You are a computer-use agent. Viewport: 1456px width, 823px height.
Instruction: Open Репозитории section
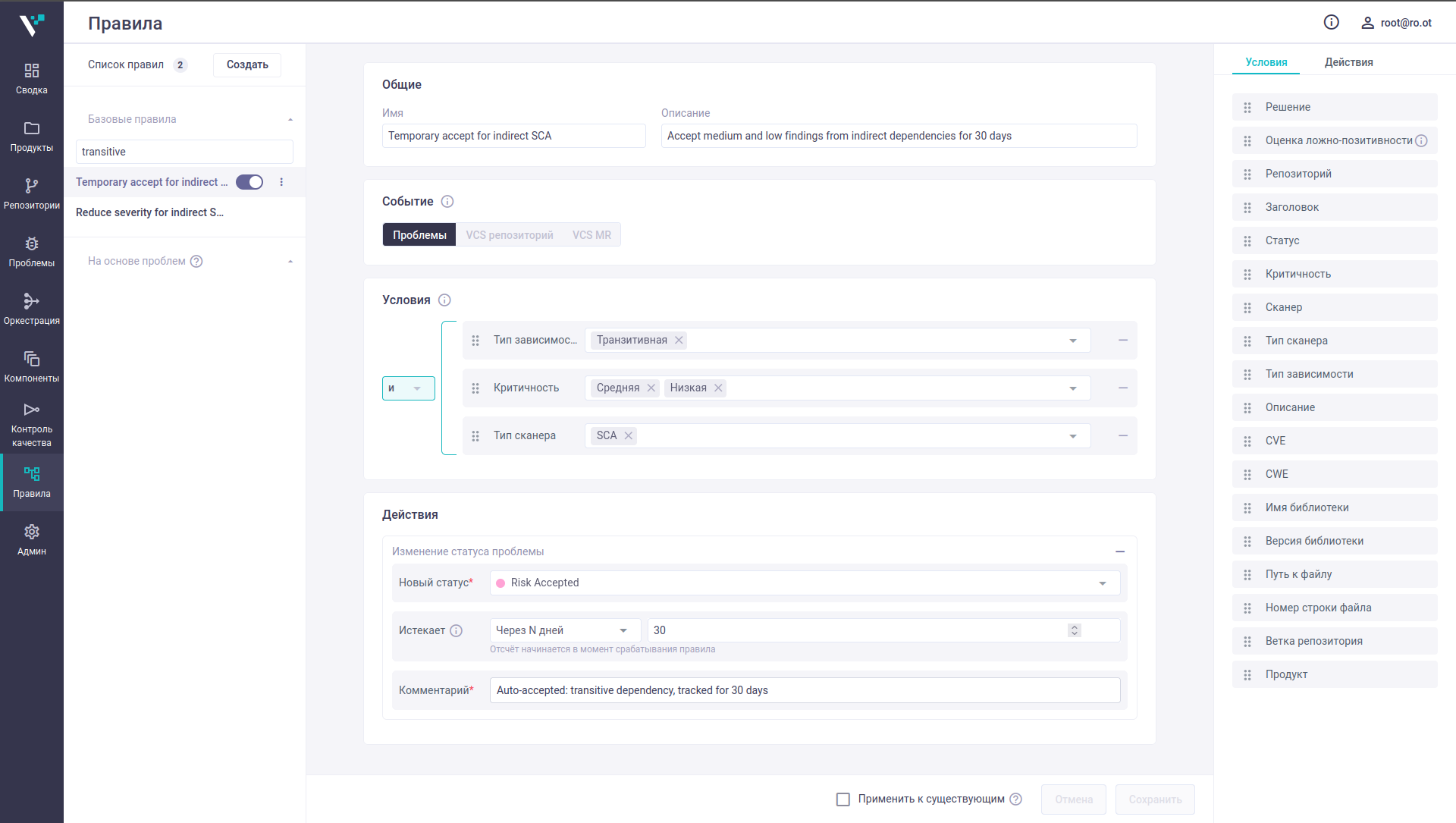32,194
